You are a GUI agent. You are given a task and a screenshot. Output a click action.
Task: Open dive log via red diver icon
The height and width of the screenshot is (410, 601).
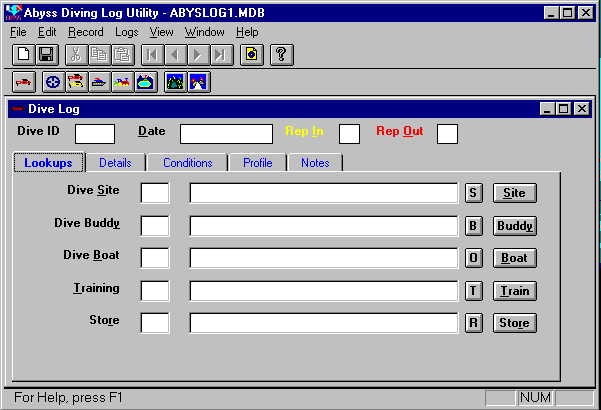24,82
